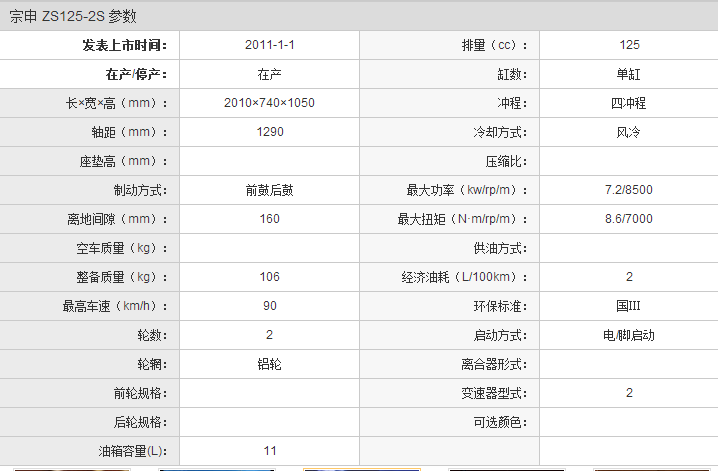Select the 变速器型式 label
The width and height of the screenshot is (718, 471).
pyautogui.click(x=495, y=393)
